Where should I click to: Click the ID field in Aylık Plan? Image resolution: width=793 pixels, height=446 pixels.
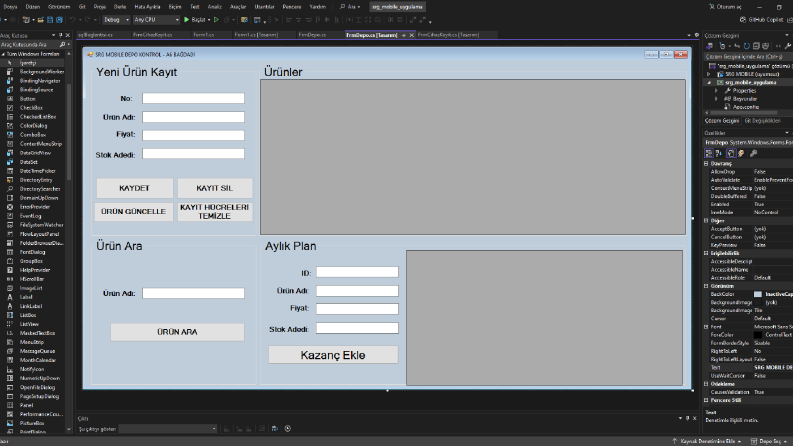357,272
